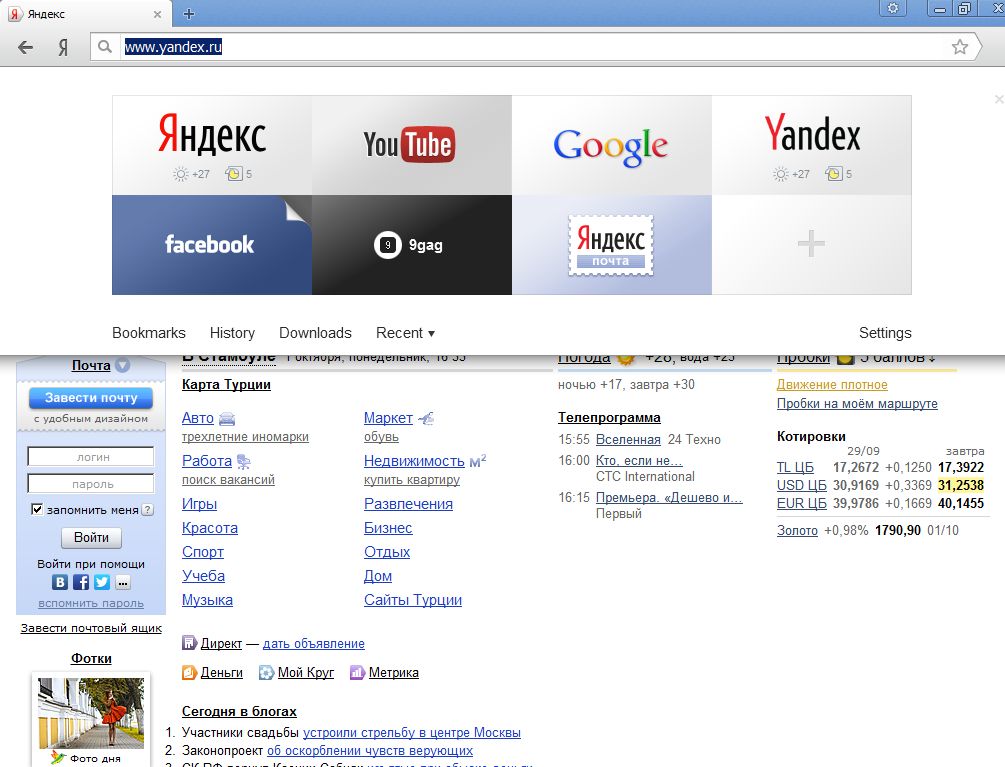Open the Вселенная TV program link
Viewport: 1005px width, 767px height.
[628, 440]
